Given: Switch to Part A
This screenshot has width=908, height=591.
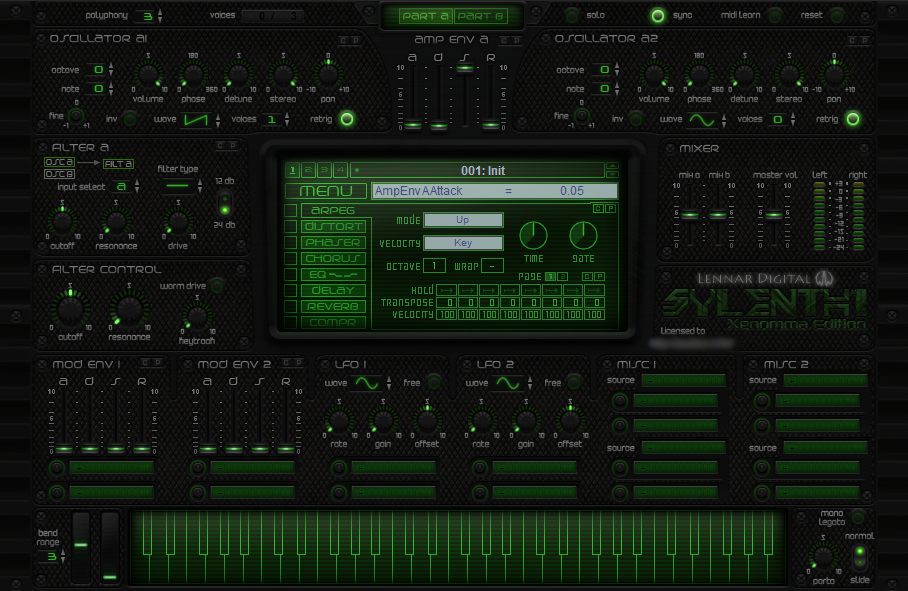Looking at the screenshot, I should pyautogui.click(x=426, y=16).
